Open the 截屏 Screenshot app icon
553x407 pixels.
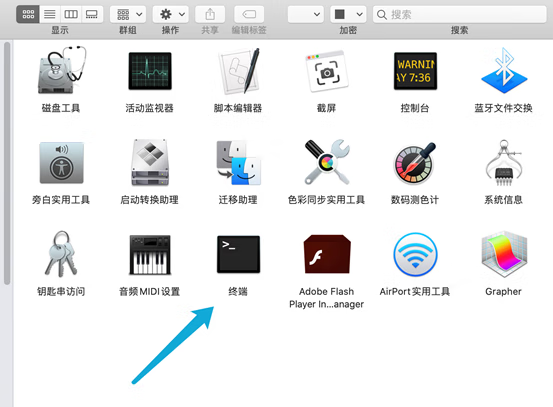click(x=327, y=71)
